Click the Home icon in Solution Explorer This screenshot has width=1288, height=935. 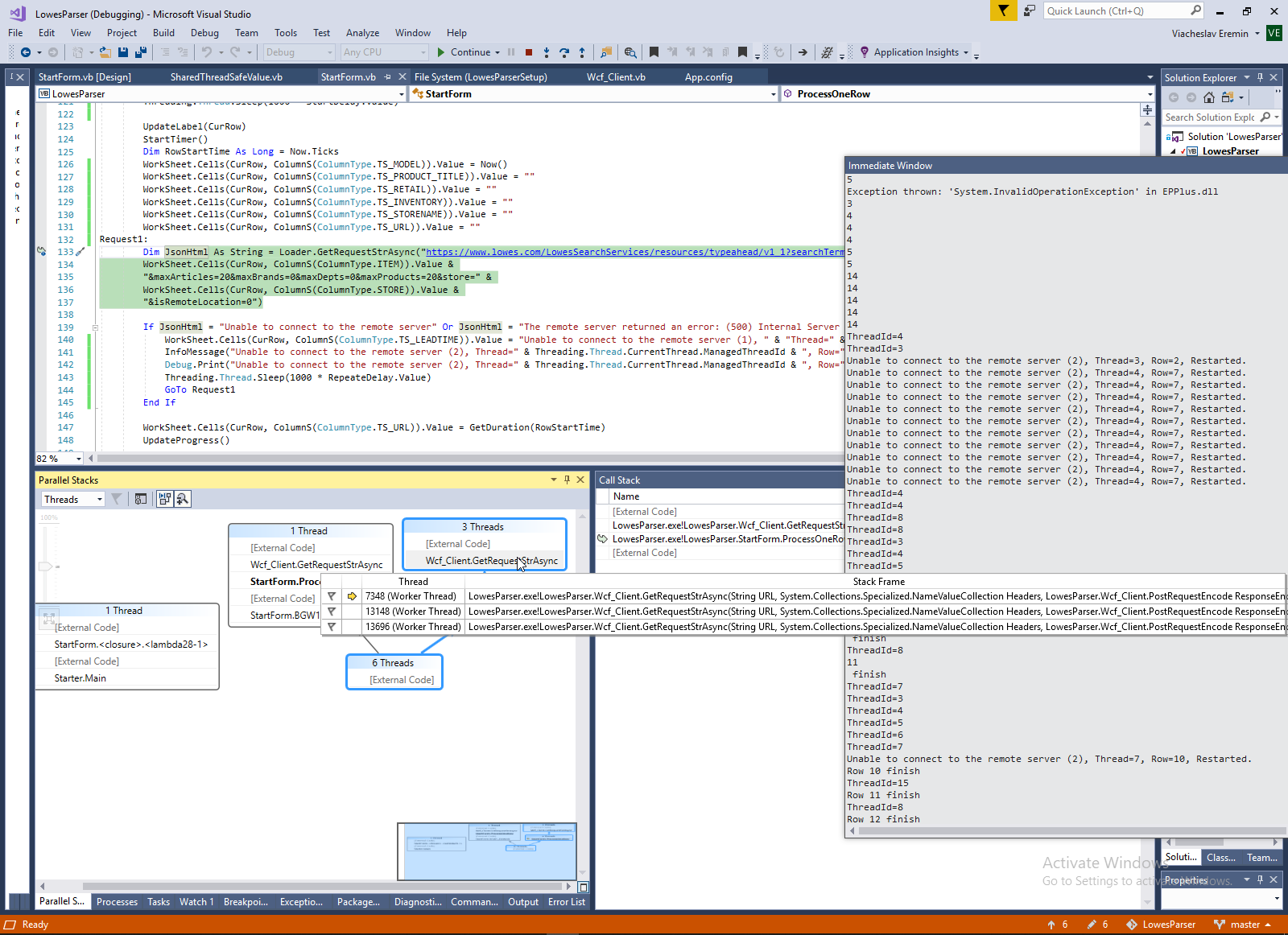pos(1209,97)
